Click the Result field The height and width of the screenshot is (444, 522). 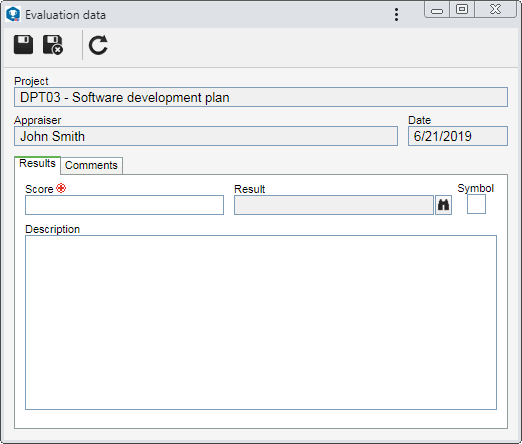[334, 205]
